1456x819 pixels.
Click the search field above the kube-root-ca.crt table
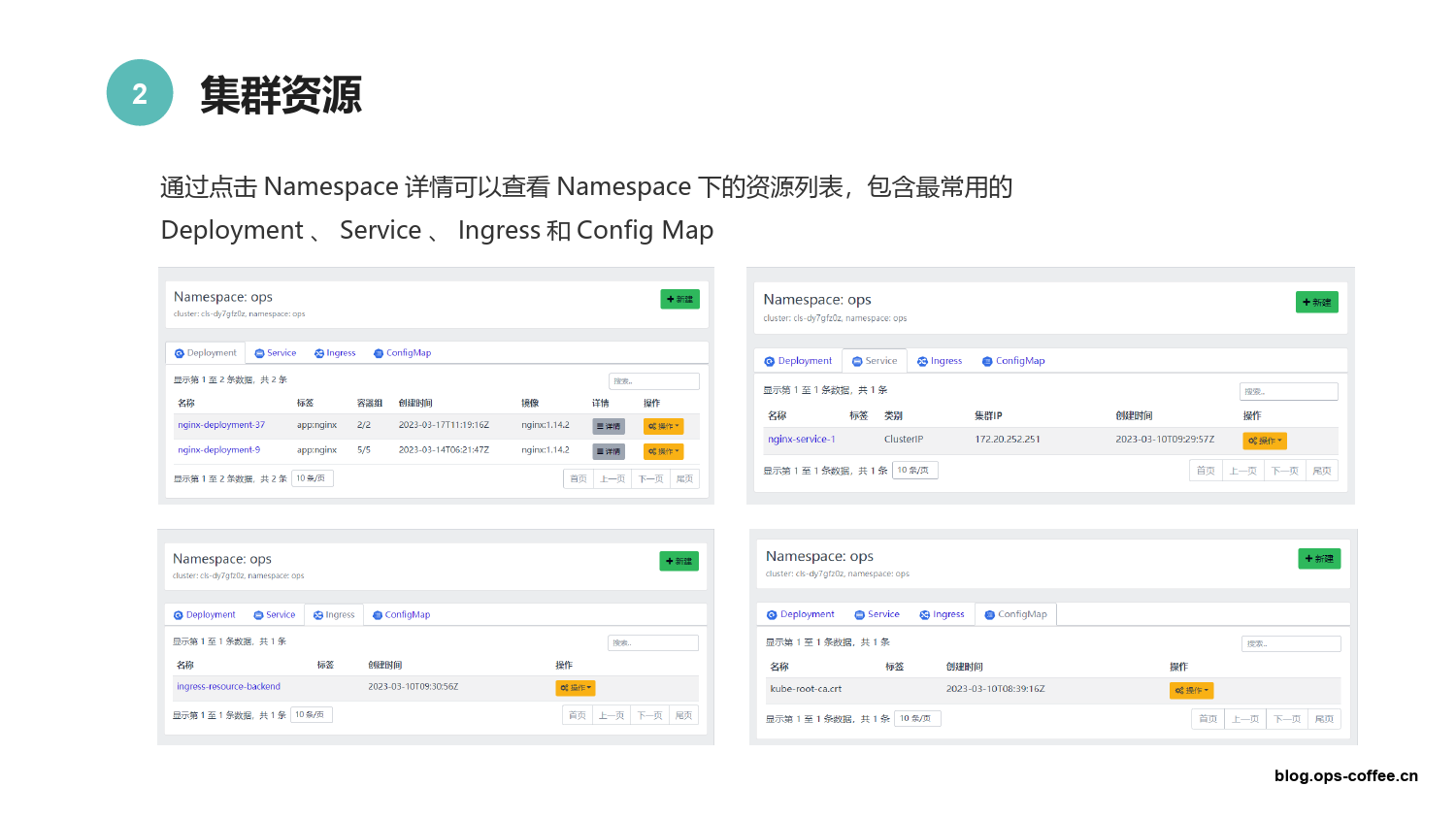pos(1290,643)
